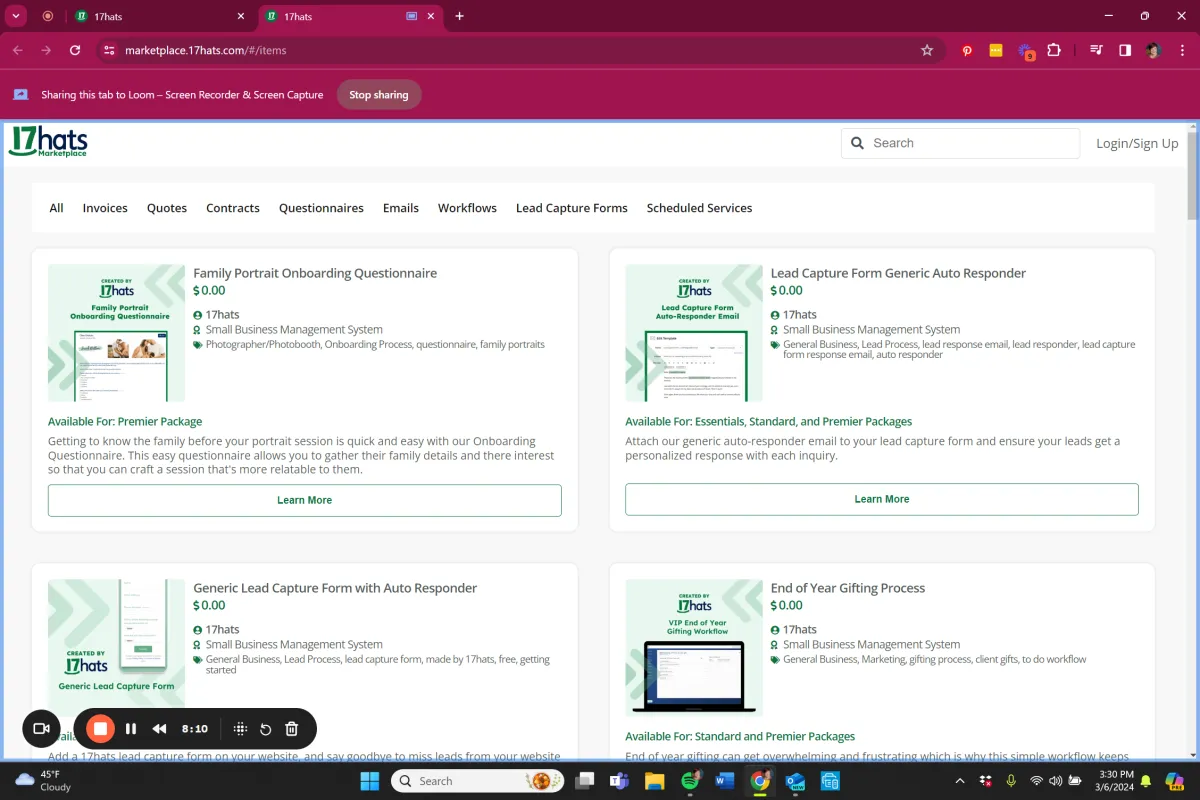
Task: Open Generic Lead Capture Form thumbnail
Action: point(117,648)
